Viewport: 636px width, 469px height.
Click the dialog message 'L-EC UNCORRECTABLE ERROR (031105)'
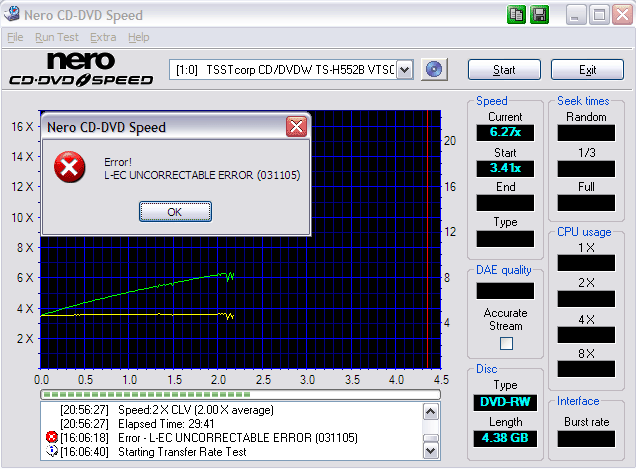[x=202, y=175]
